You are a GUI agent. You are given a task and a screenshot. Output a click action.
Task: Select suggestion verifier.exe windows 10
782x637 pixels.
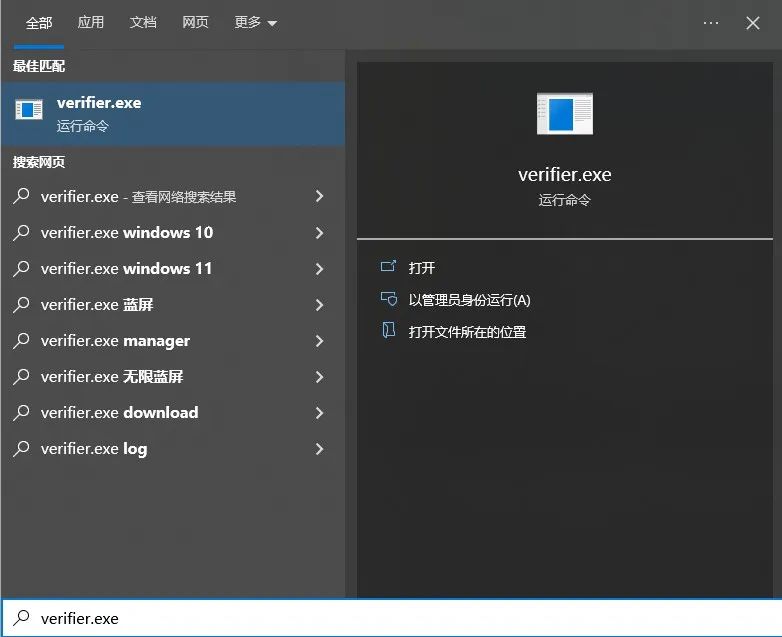click(x=173, y=232)
